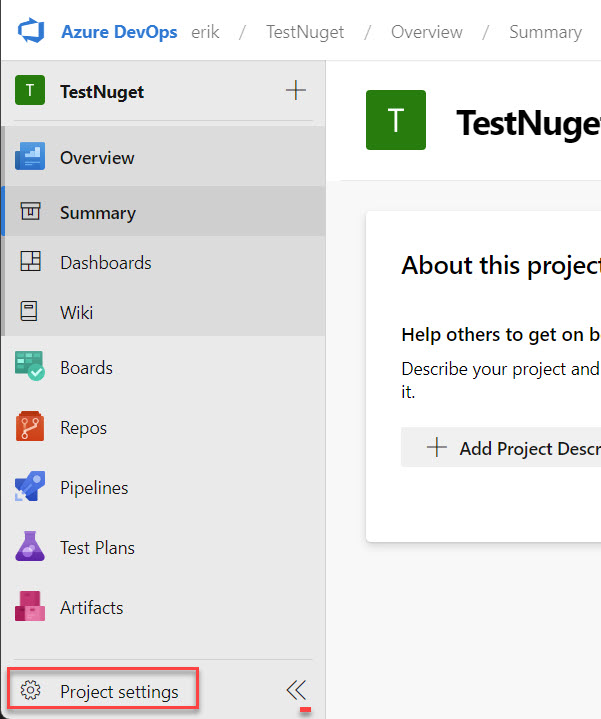The height and width of the screenshot is (719, 601).
Task: Open the Dashboards menu item
Action: [x=164, y=262]
